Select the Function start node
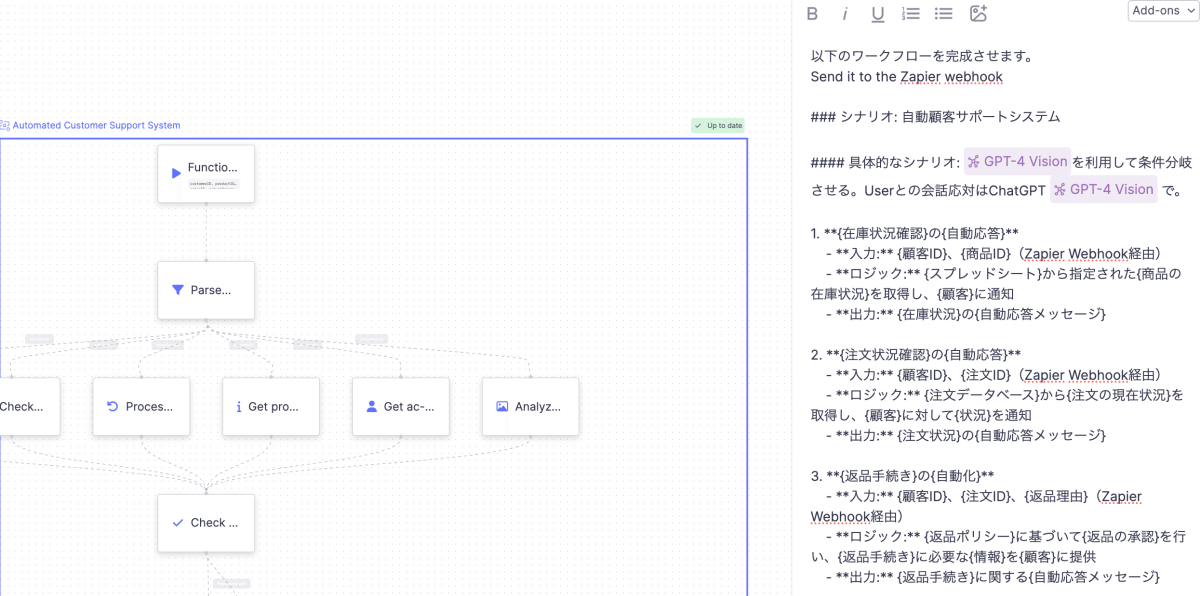1200x596 pixels. pos(206,173)
